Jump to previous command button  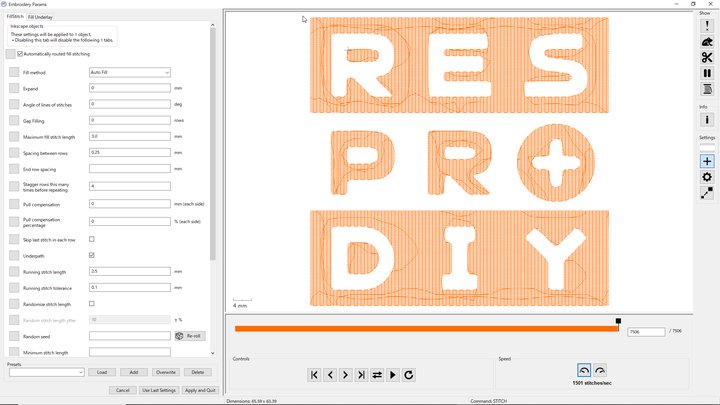(x=314, y=375)
